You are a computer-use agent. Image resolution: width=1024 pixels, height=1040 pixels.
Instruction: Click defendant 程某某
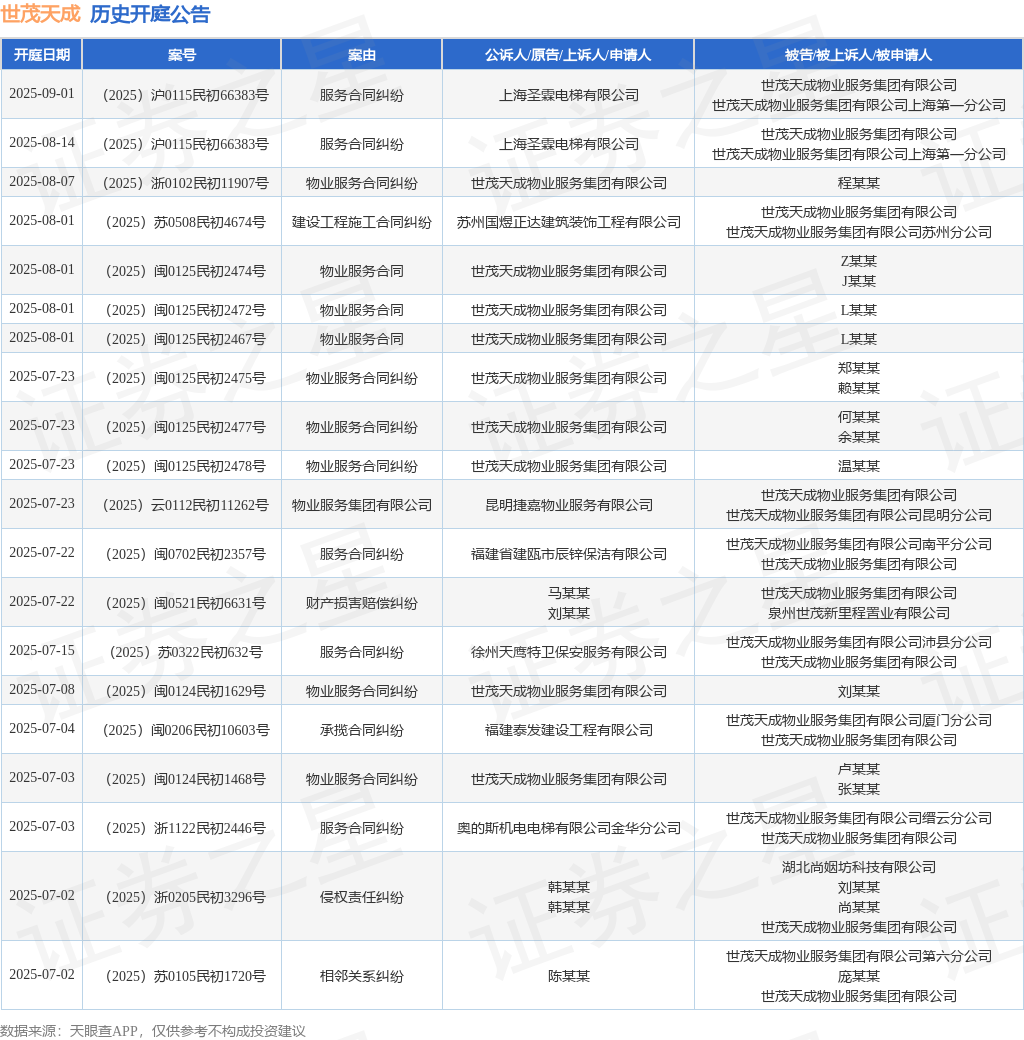click(x=858, y=183)
